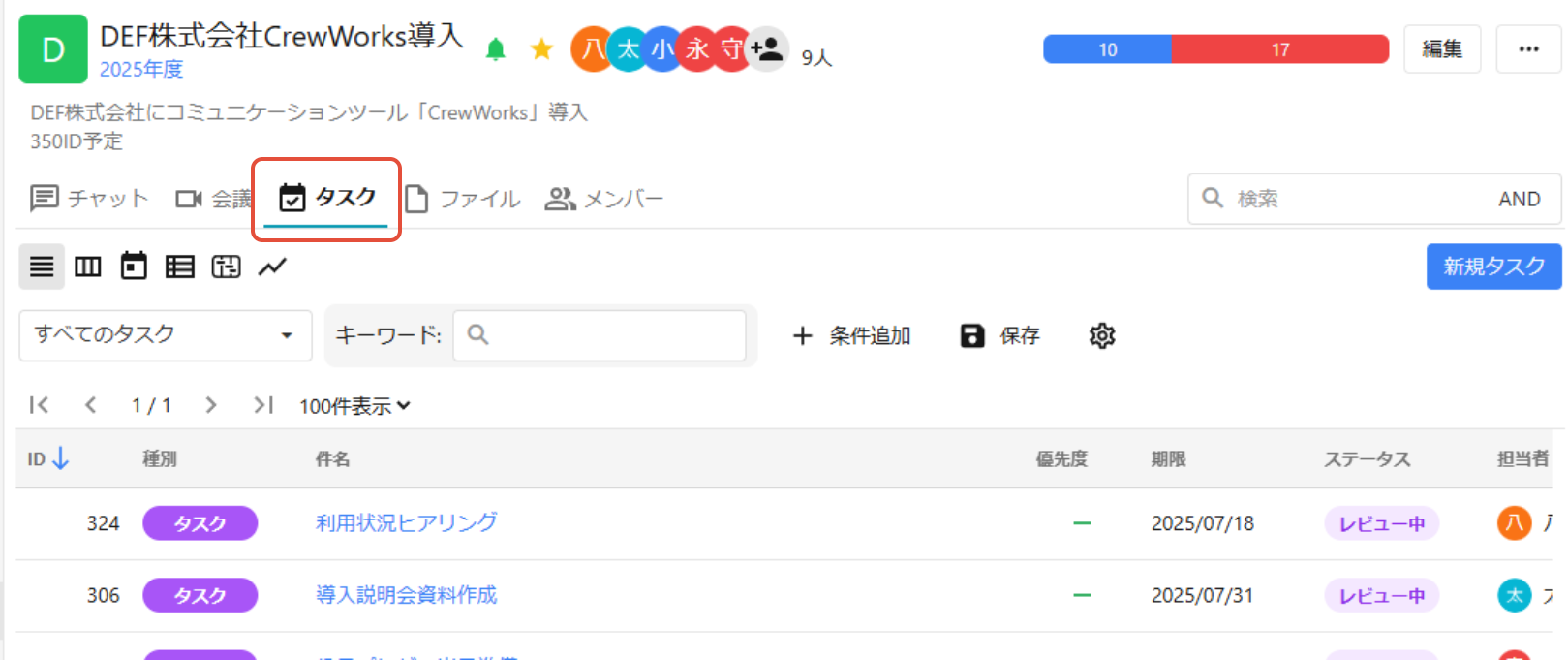Click the ID 306 cell
Image resolution: width=1568 pixels, height=660 pixels.
coord(104,595)
